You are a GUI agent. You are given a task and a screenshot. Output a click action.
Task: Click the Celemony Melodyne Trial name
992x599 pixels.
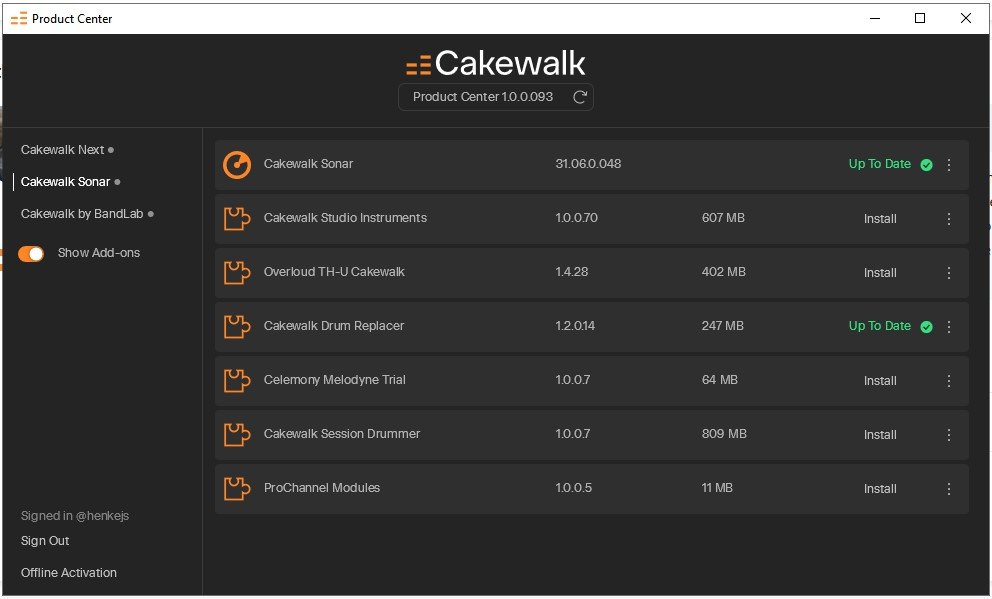coord(335,380)
